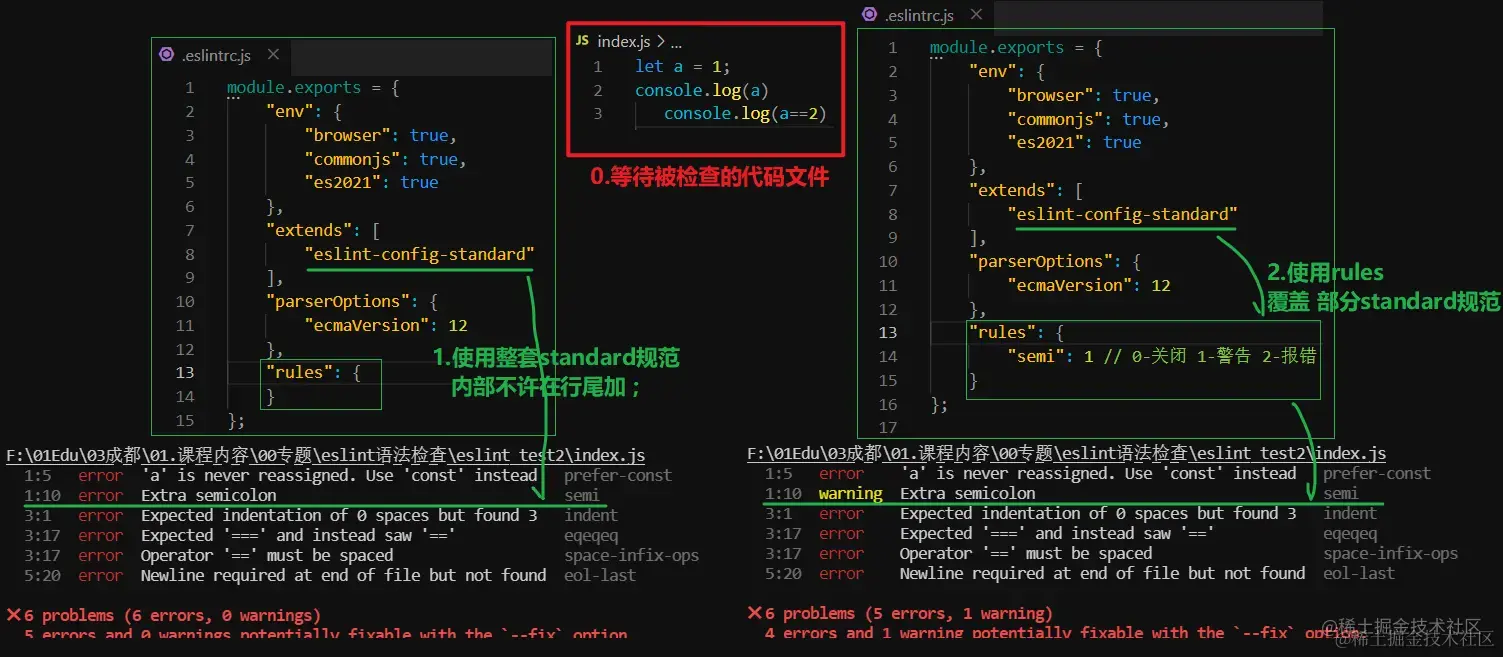Screen dimensions: 1503x657
Task: Click '"env": {' in right editor
Action: (1007, 71)
